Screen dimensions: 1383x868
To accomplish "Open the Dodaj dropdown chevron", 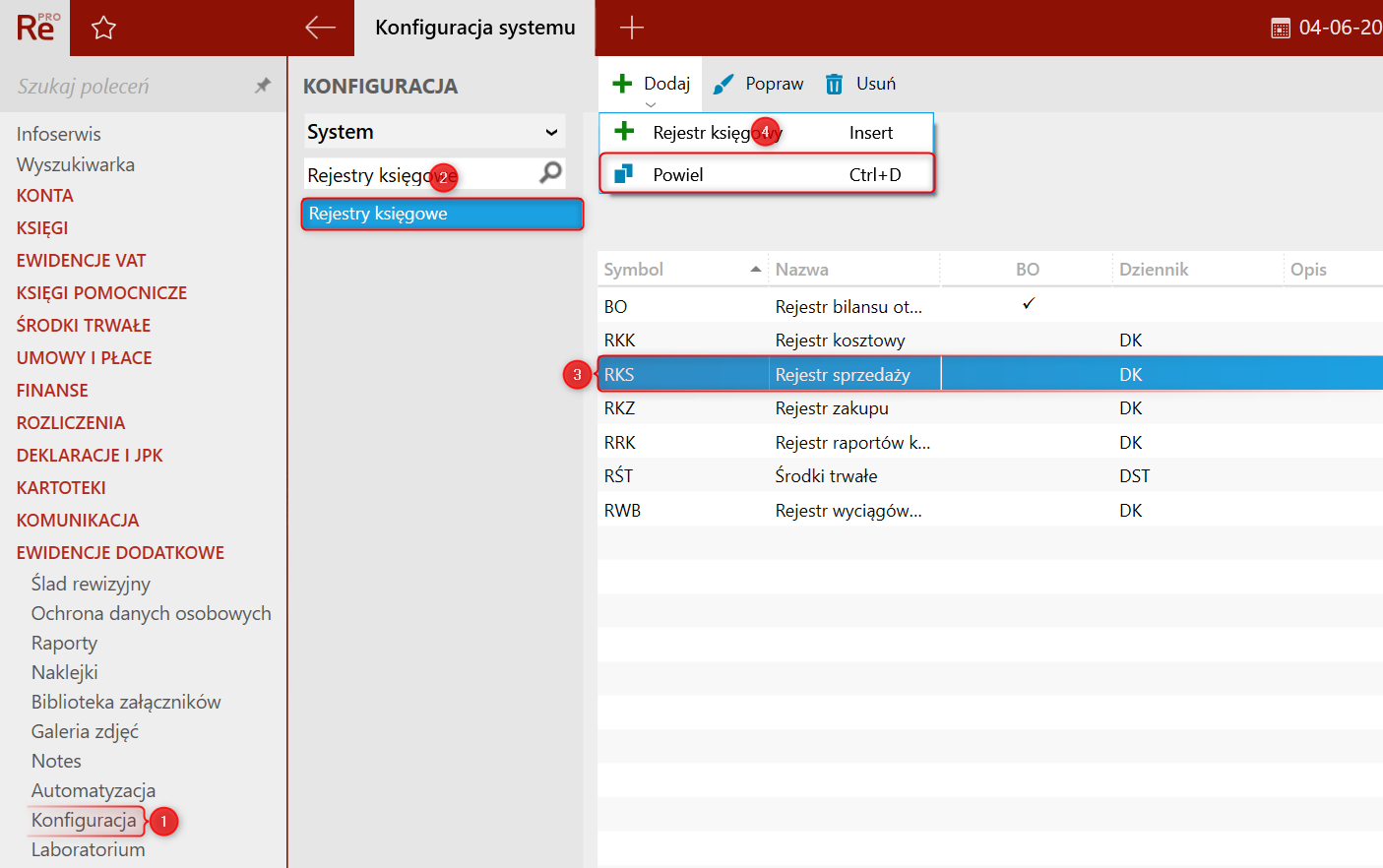I will [651, 104].
